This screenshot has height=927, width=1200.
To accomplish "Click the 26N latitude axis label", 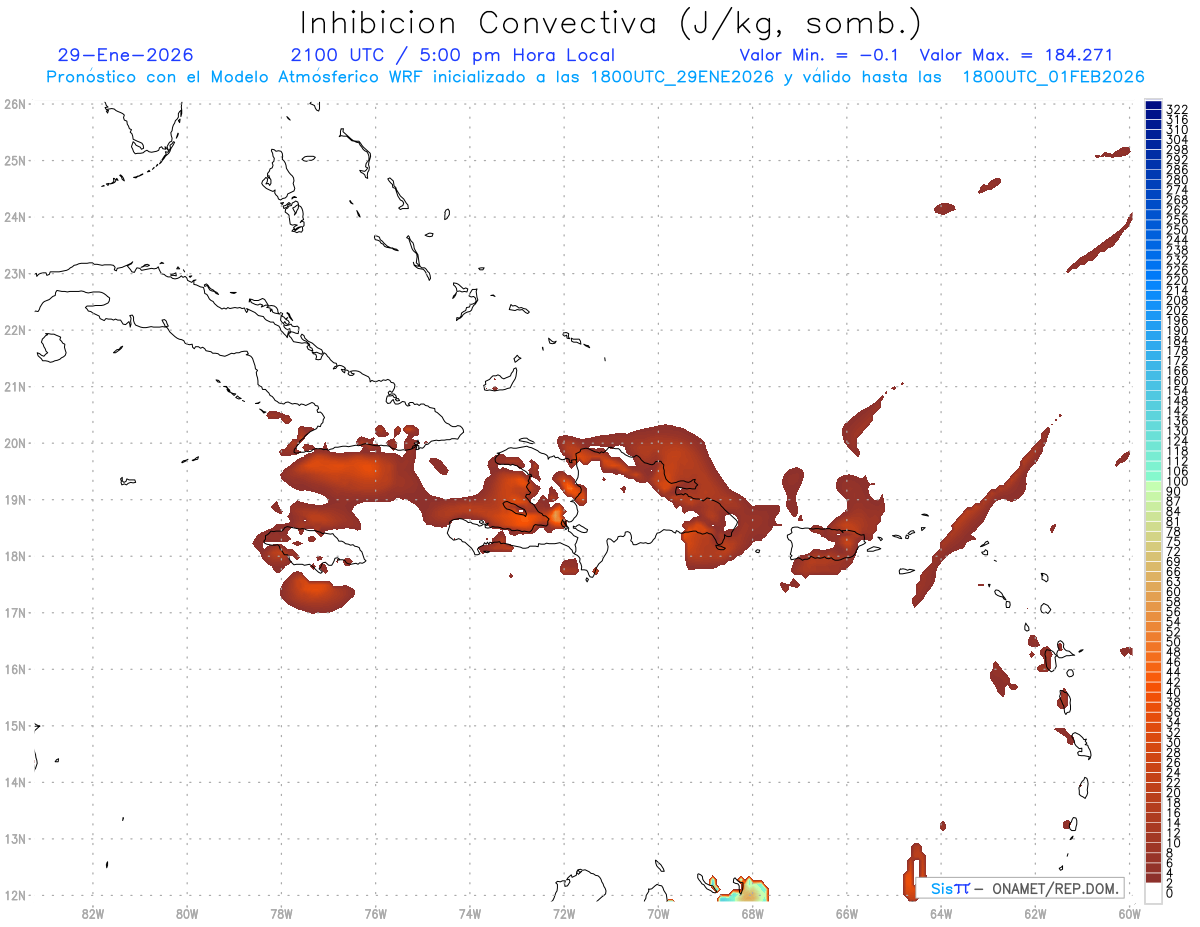I will tap(14, 104).
